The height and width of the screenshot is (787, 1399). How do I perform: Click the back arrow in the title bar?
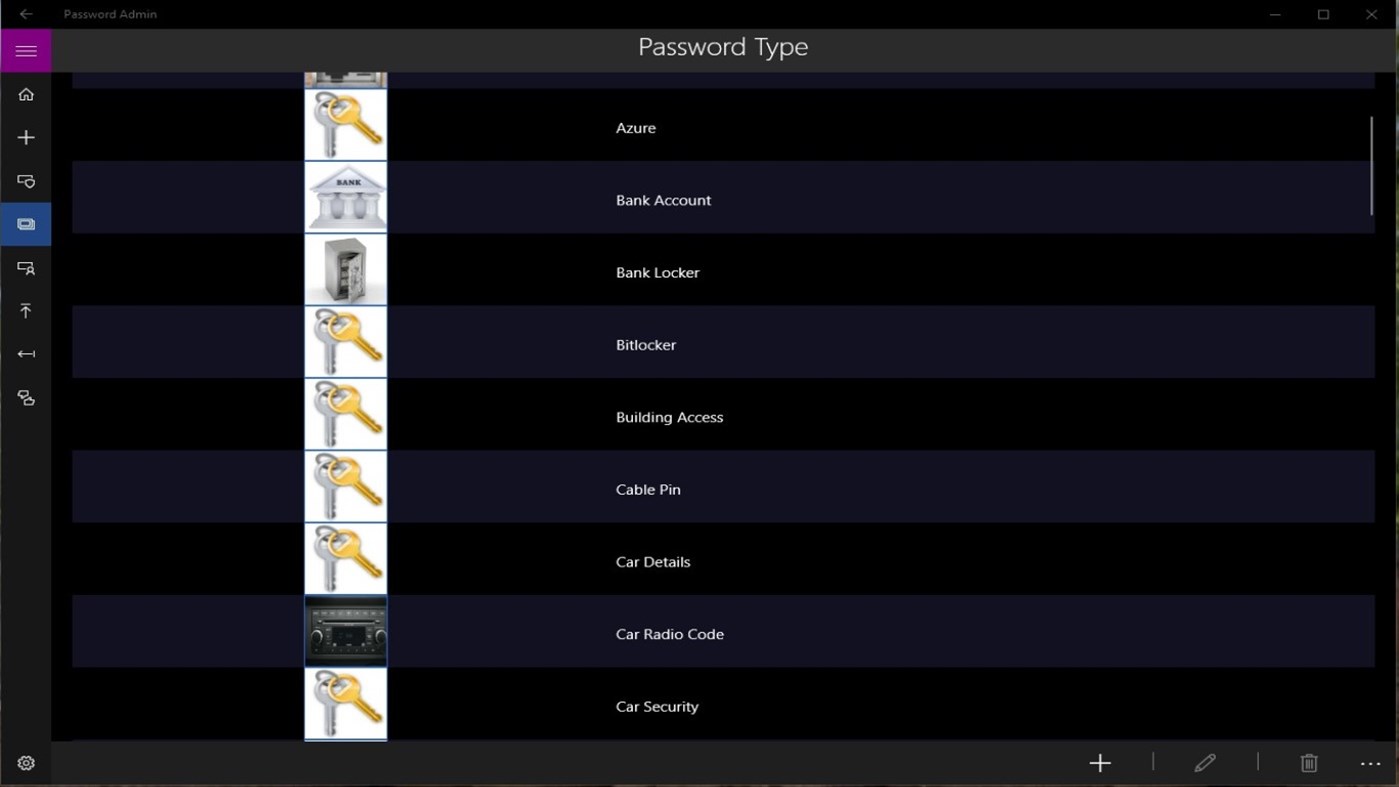(x=26, y=14)
